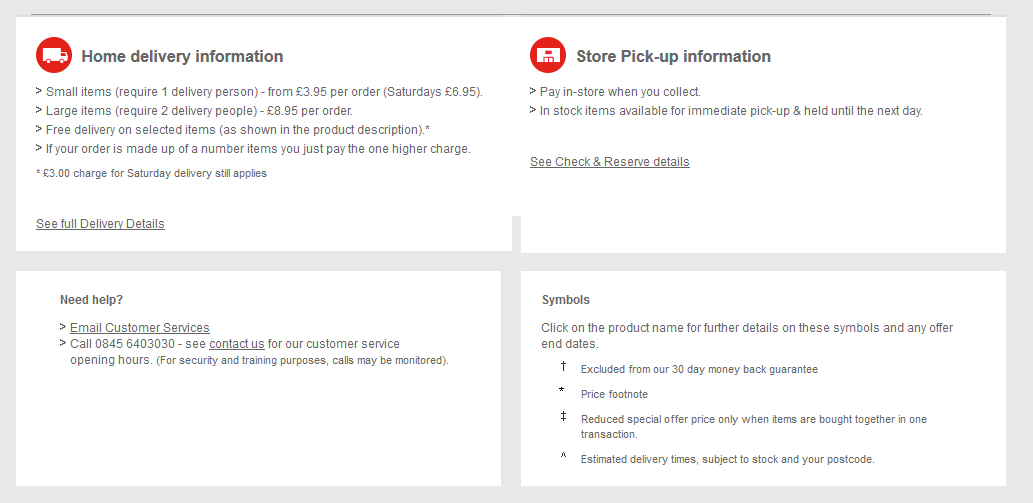Click the dagger symbol for money back exclusion

point(563,367)
